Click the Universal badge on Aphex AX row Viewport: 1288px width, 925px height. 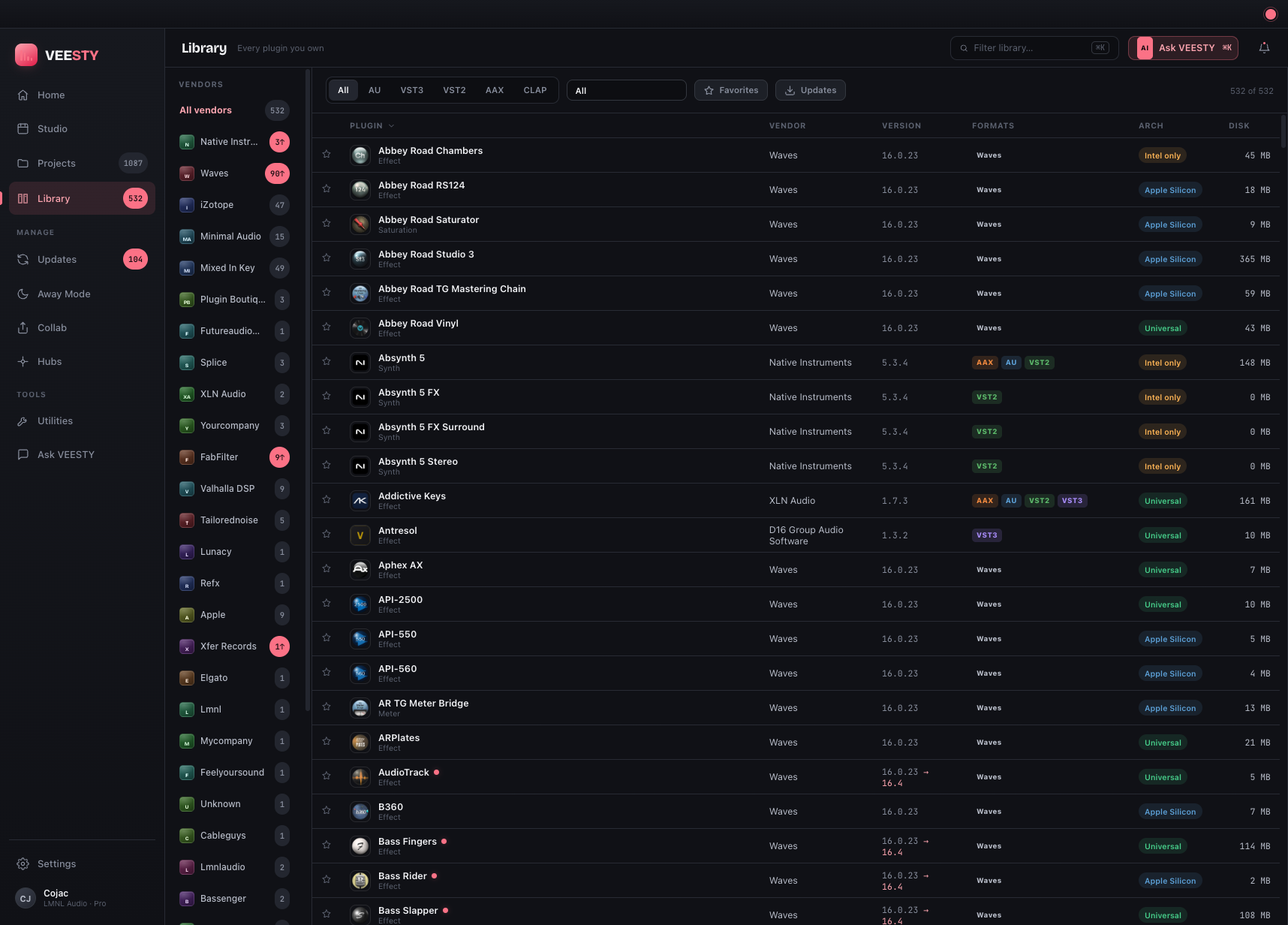pyautogui.click(x=1163, y=570)
